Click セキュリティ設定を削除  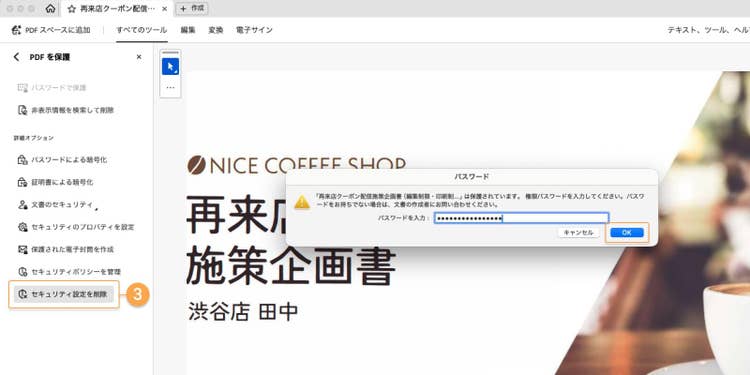[x=64, y=294]
